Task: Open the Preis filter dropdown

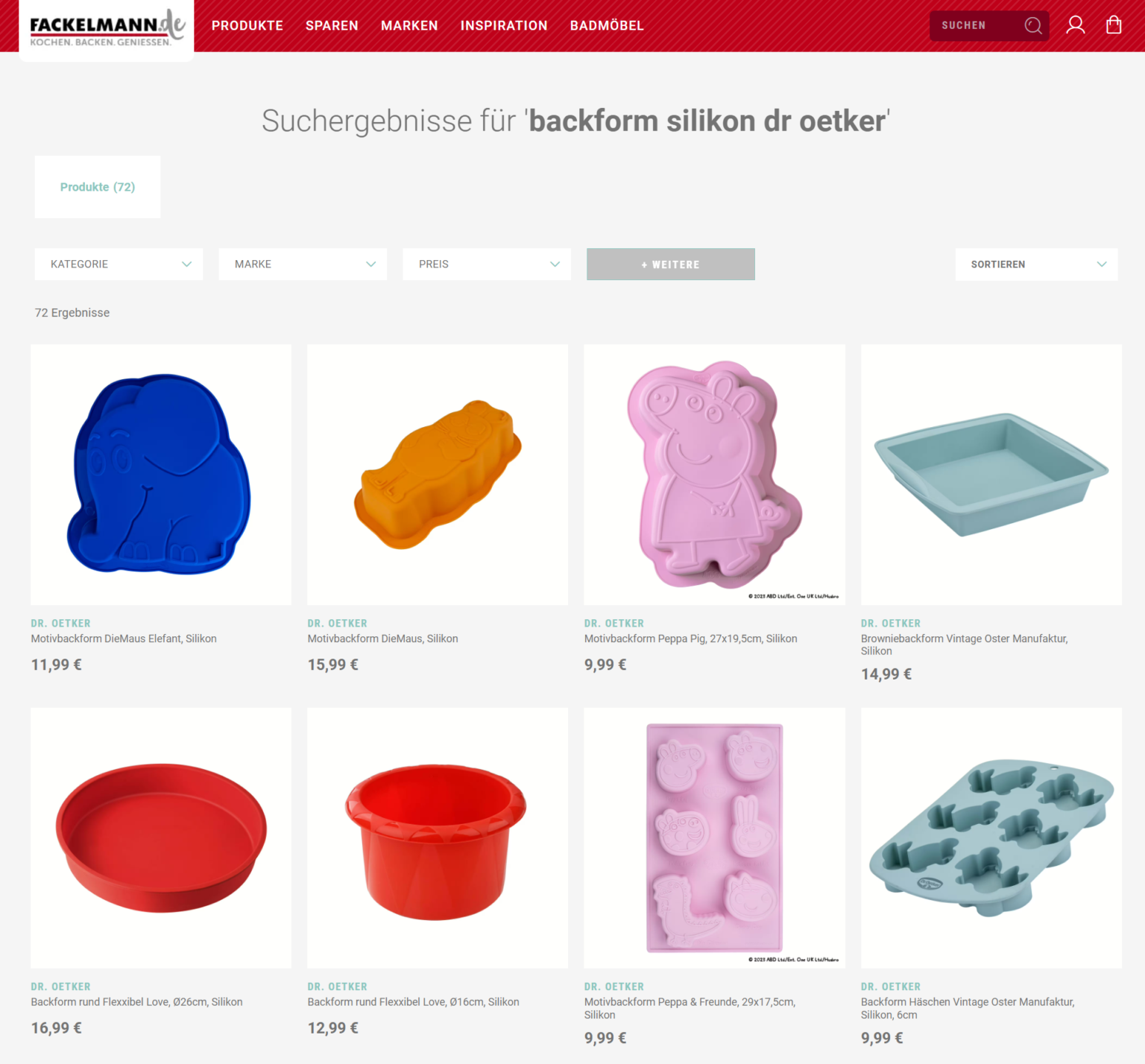Action: [487, 264]
